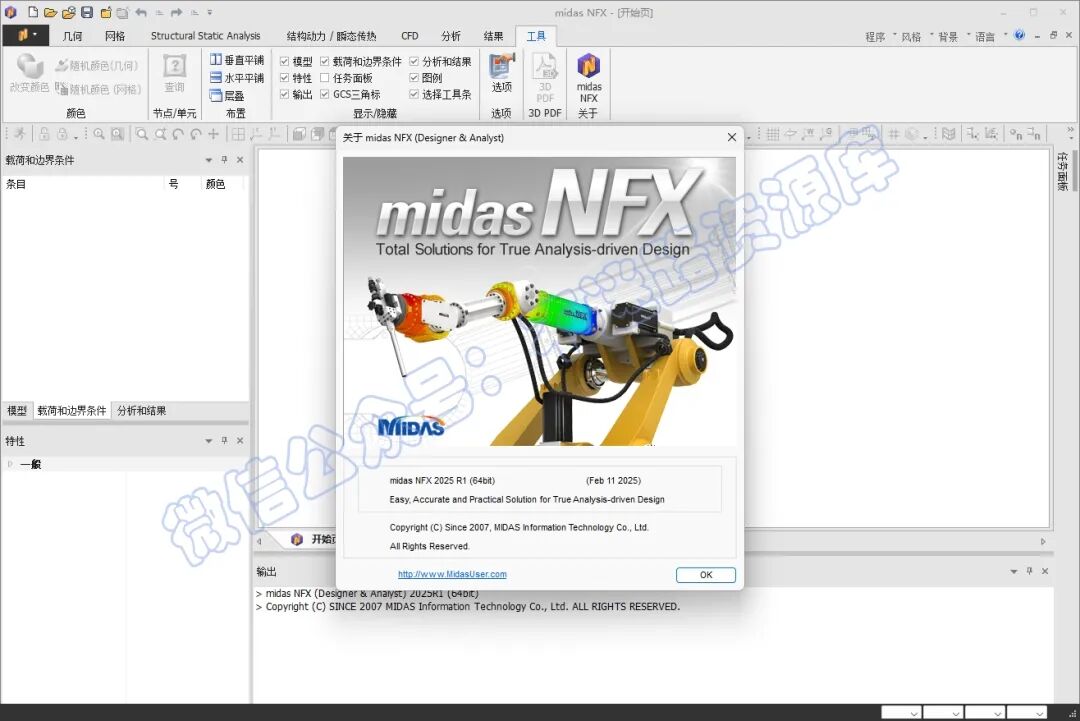
Task: Toggle the 选择工具条 checkbox
Action: [414, 94]
